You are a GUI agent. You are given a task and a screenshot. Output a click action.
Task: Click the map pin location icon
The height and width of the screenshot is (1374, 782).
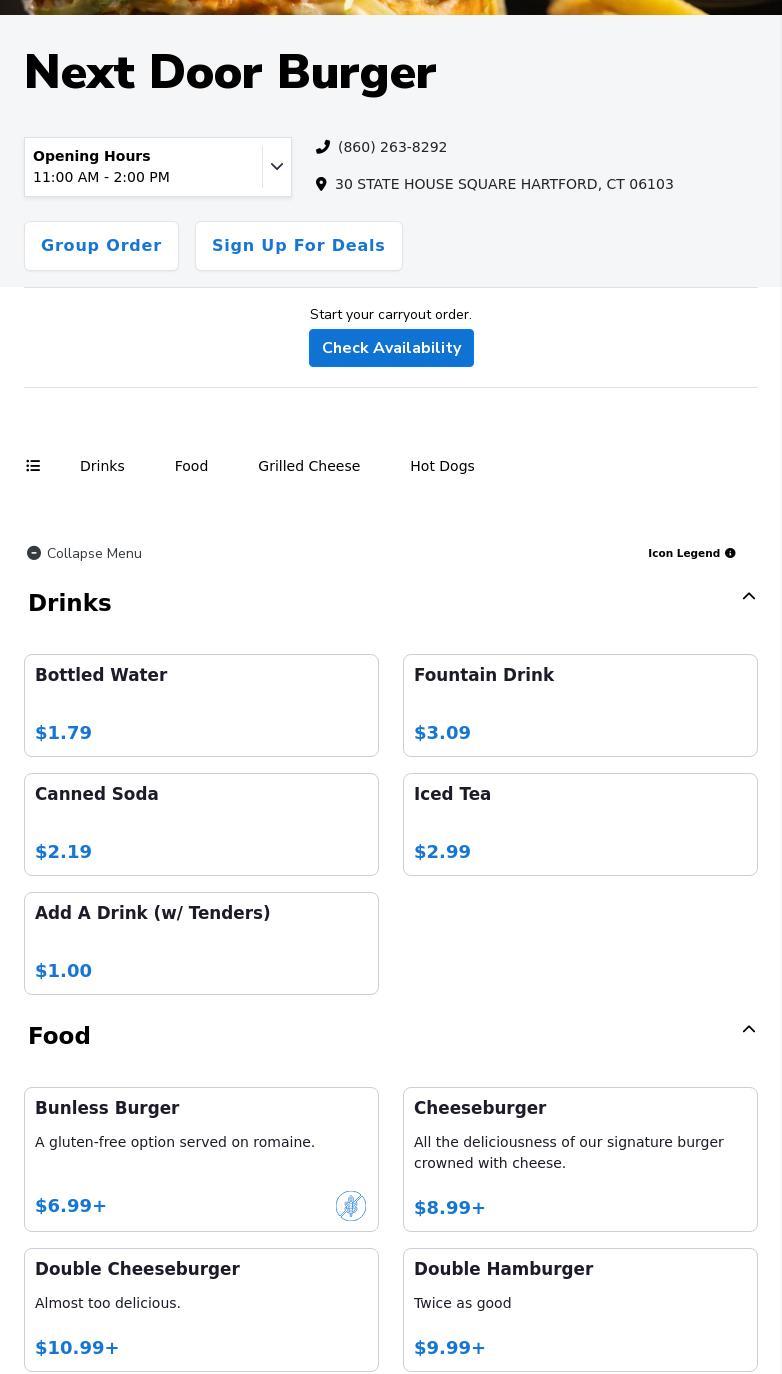321,184
